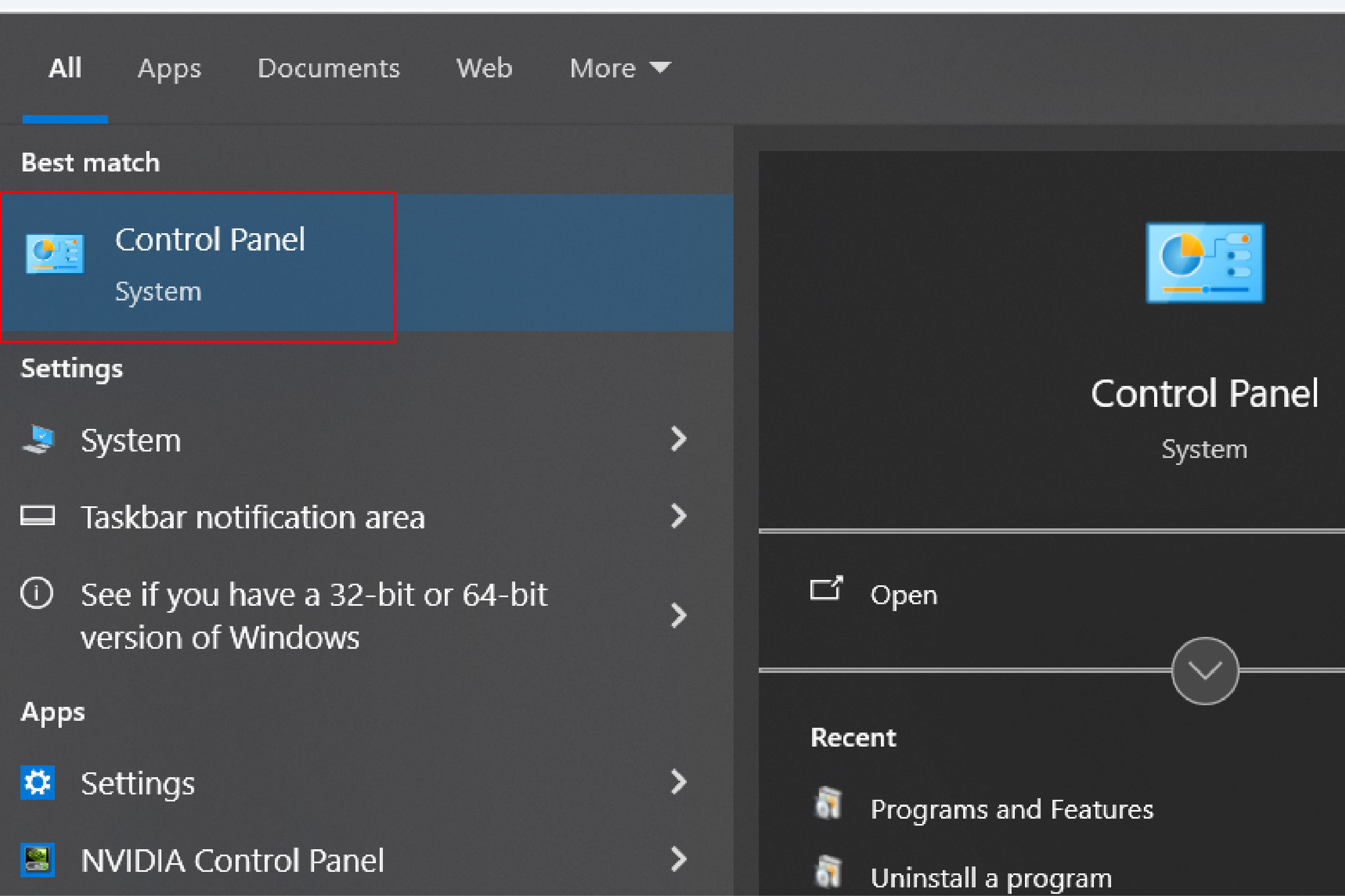Open the Control Panel best match result
This screenshot has width=1345, height=896.
pos(366,262)
